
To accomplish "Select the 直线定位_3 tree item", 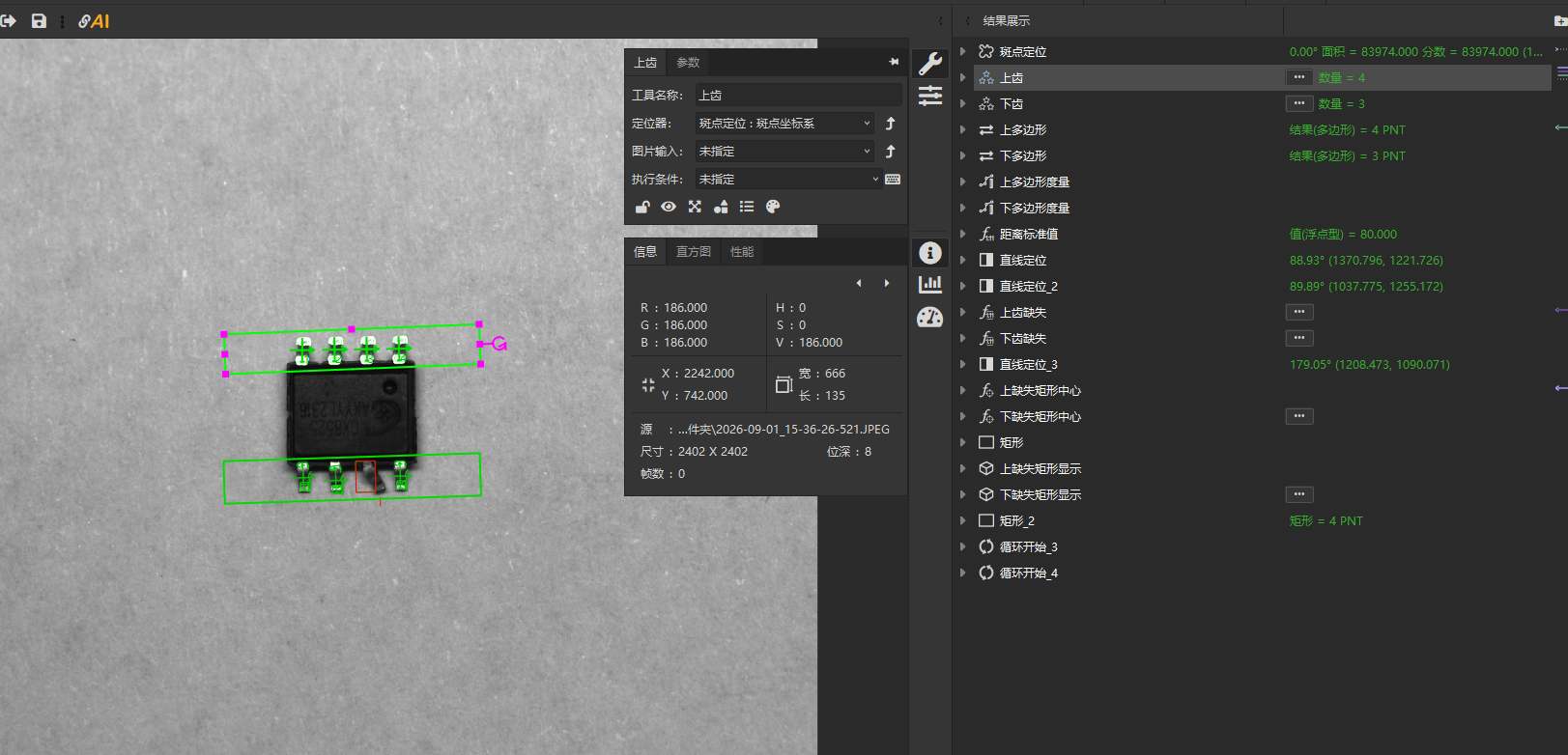I will pyautogui.click(x=1029, y=364).
